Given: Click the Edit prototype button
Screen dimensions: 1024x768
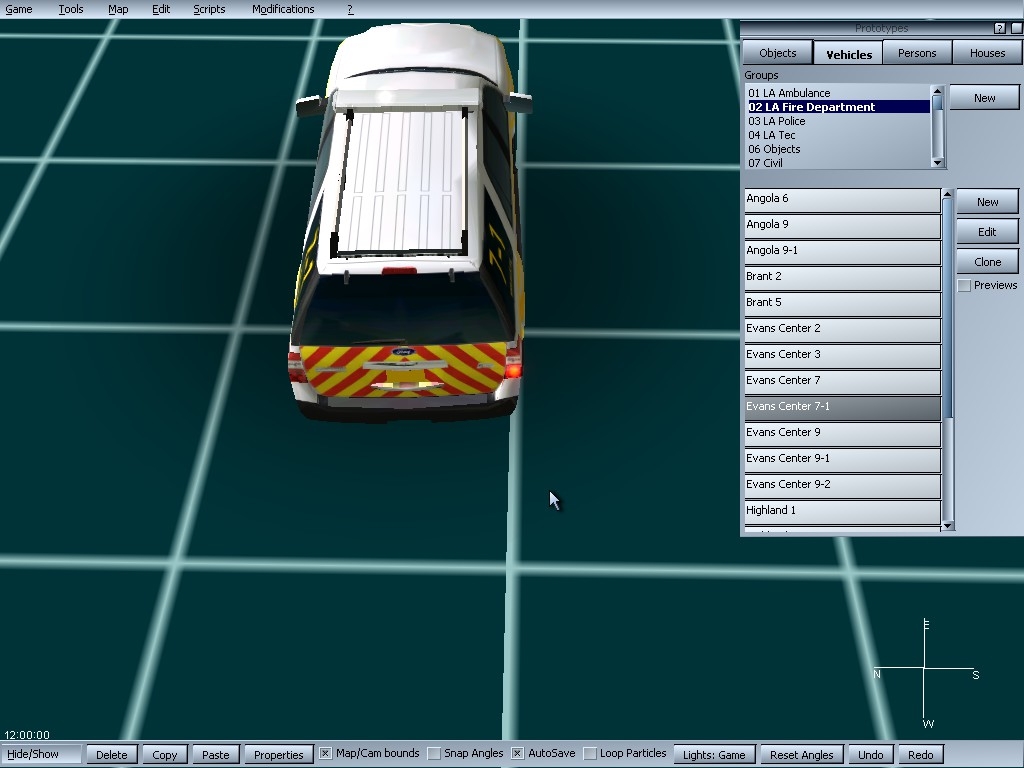Looking at the screenshot, I should click(x=987, y=232).
